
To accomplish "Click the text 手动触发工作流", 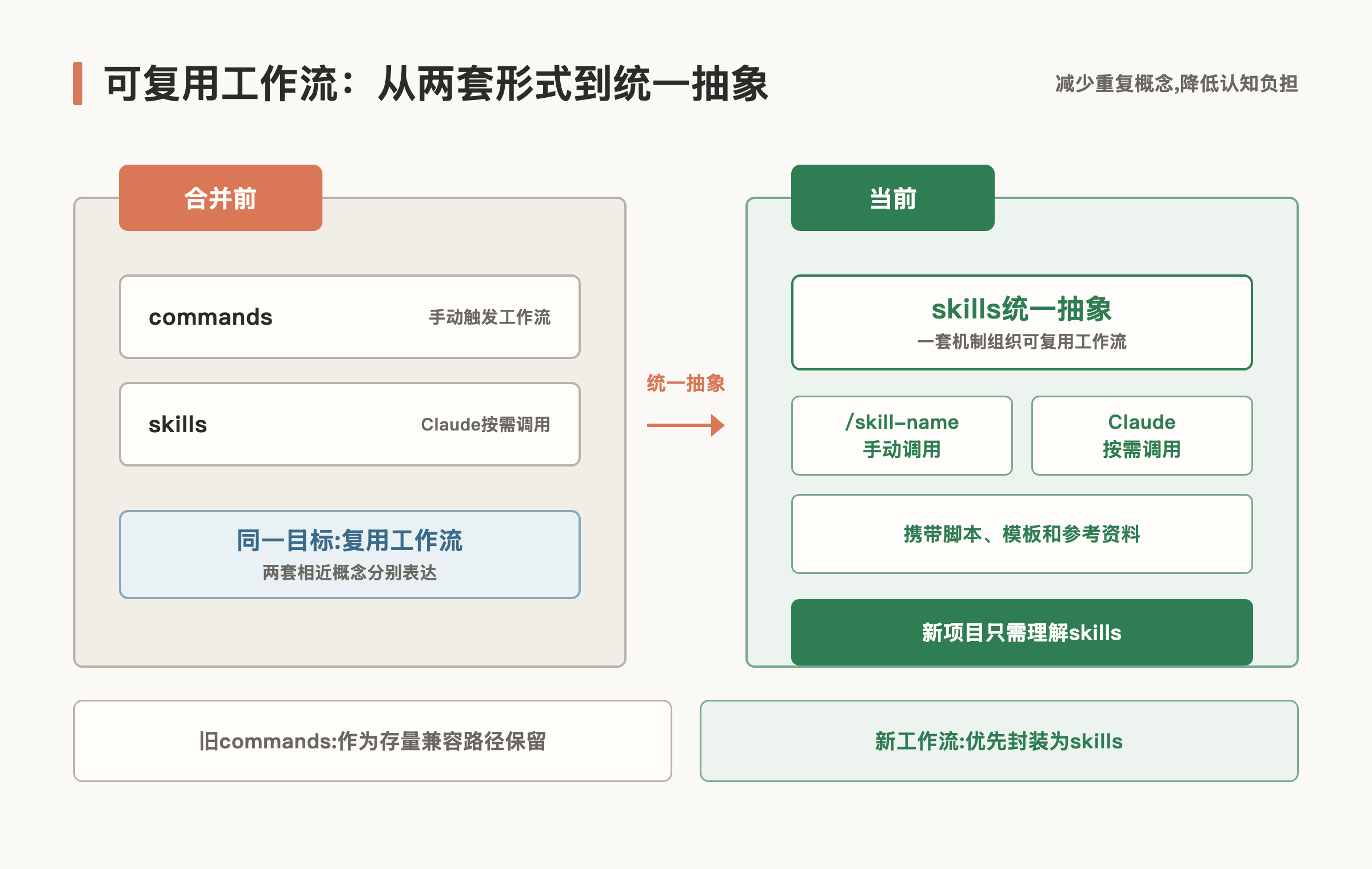I will pyautogui.click(x=490, y=317).
